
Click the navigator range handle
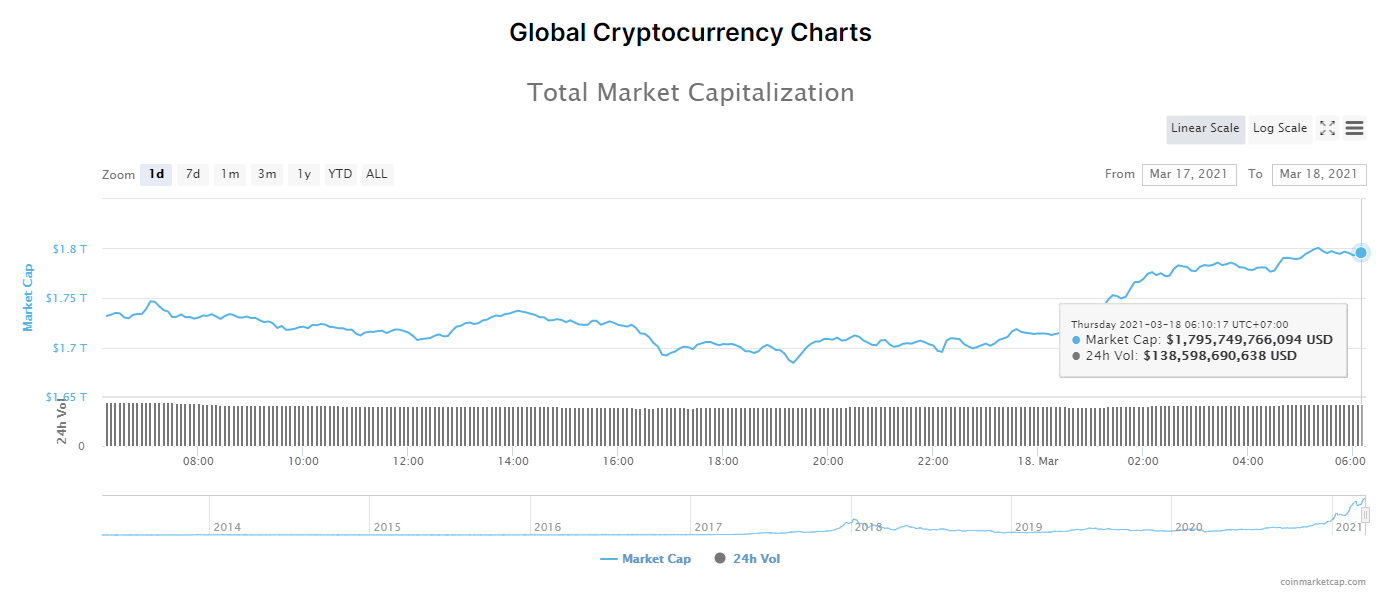[x=1365, y=514]
